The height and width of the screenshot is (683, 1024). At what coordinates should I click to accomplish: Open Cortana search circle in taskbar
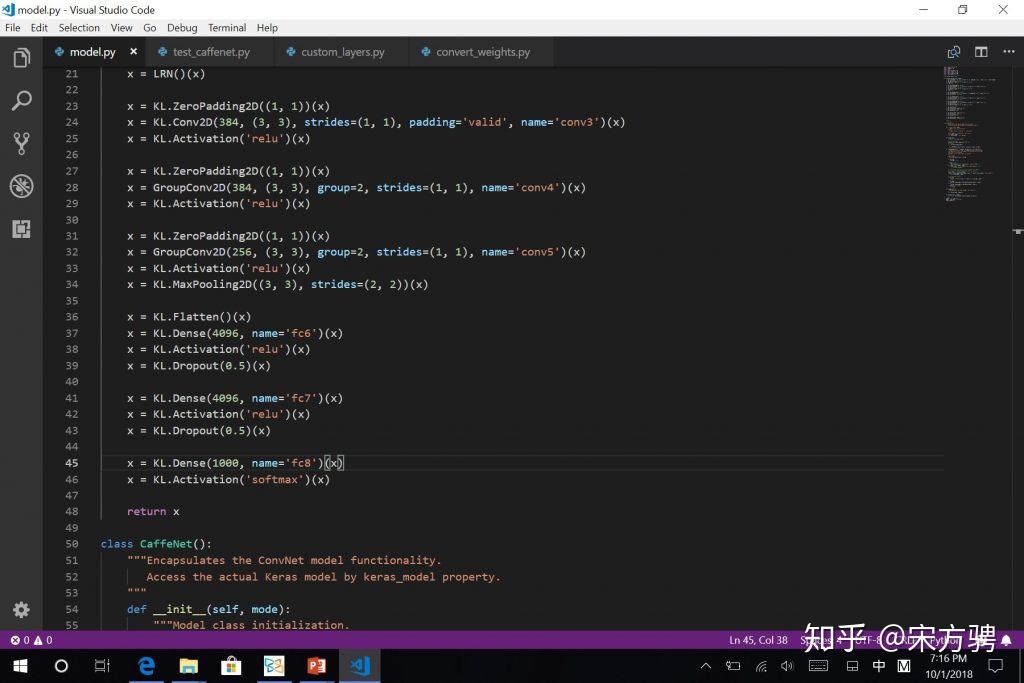(x=61, y=666)
